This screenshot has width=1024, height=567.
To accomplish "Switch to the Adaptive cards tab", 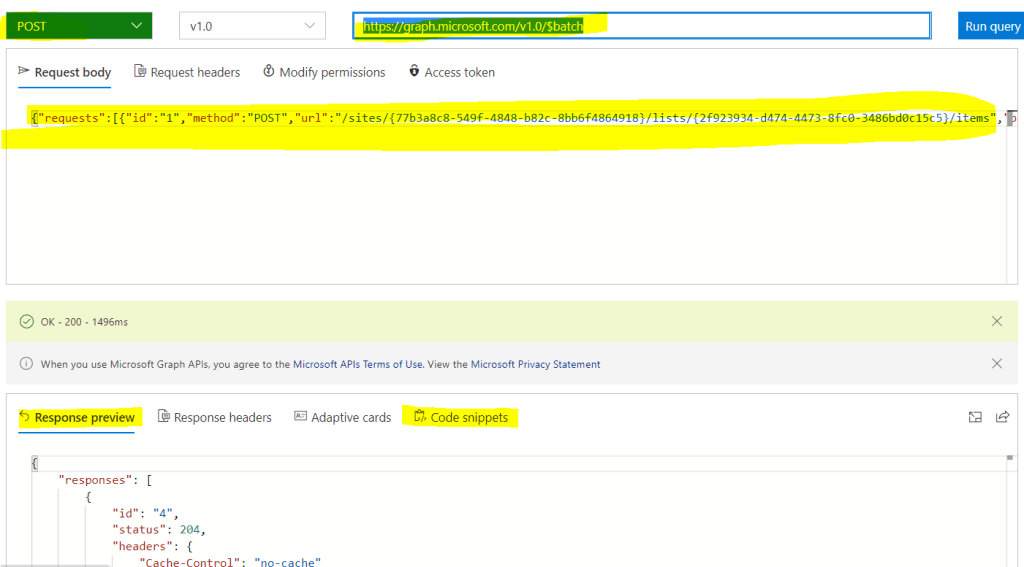I will [342, 417].
